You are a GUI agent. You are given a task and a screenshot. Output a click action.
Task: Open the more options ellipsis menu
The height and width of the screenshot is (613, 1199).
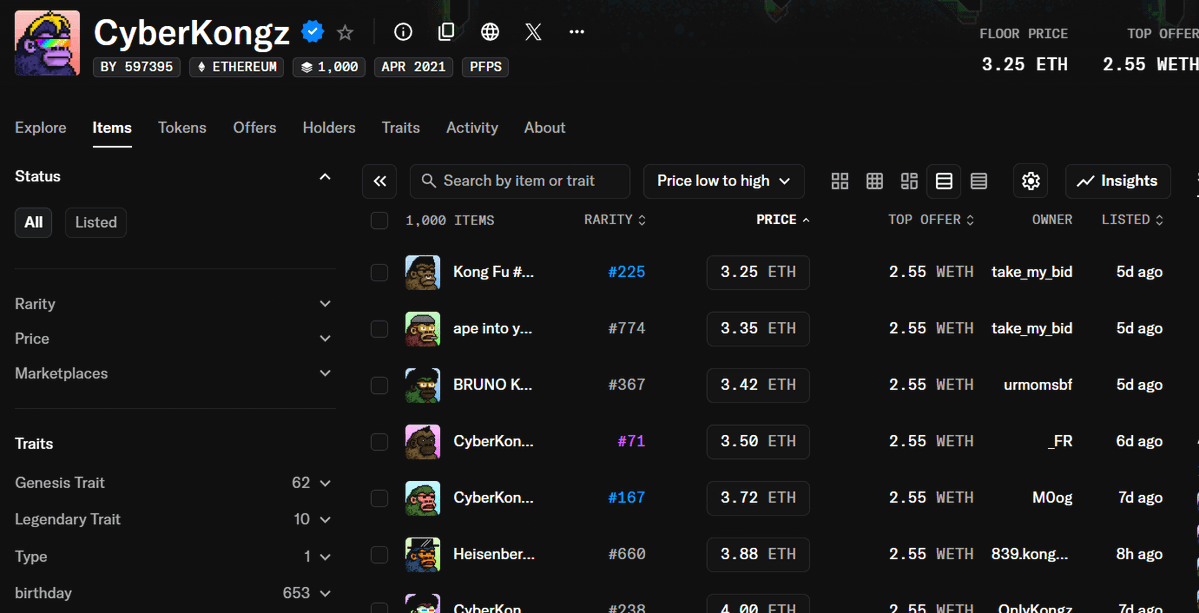pos(577,32)
